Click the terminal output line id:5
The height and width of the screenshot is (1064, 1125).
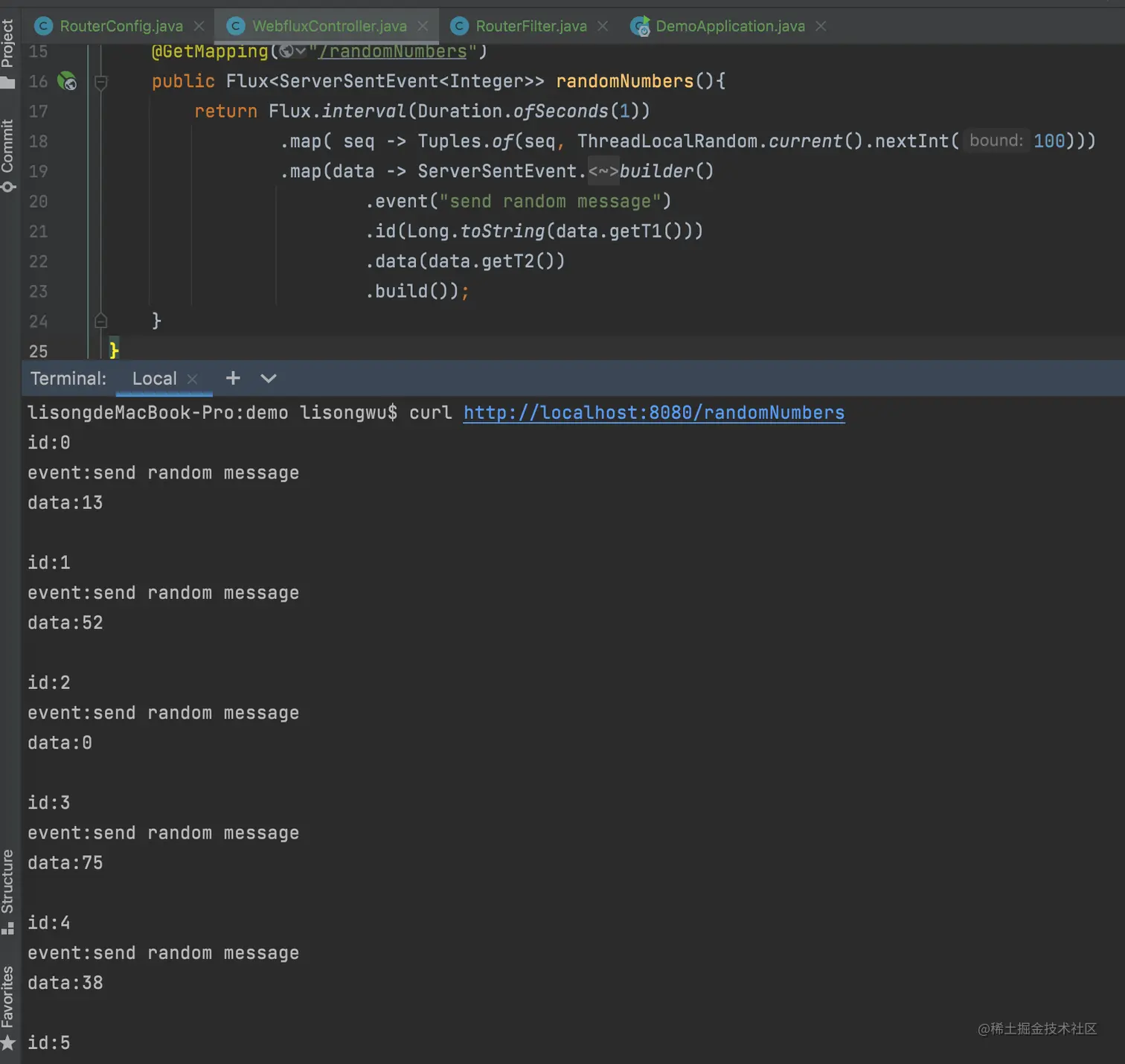pos(48,1043)
